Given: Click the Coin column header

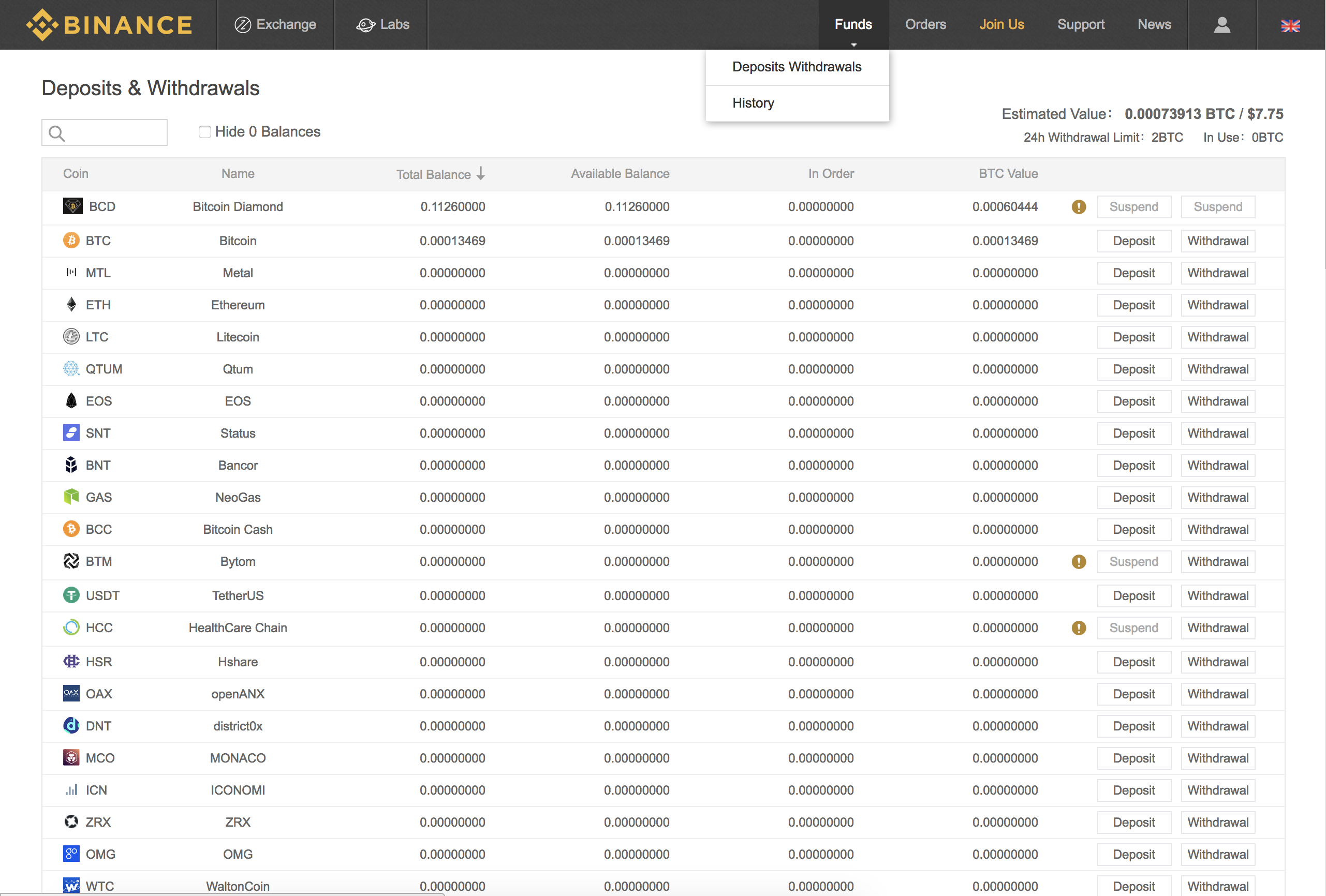Looking at the screenshot, I should (x=76, y=173).
